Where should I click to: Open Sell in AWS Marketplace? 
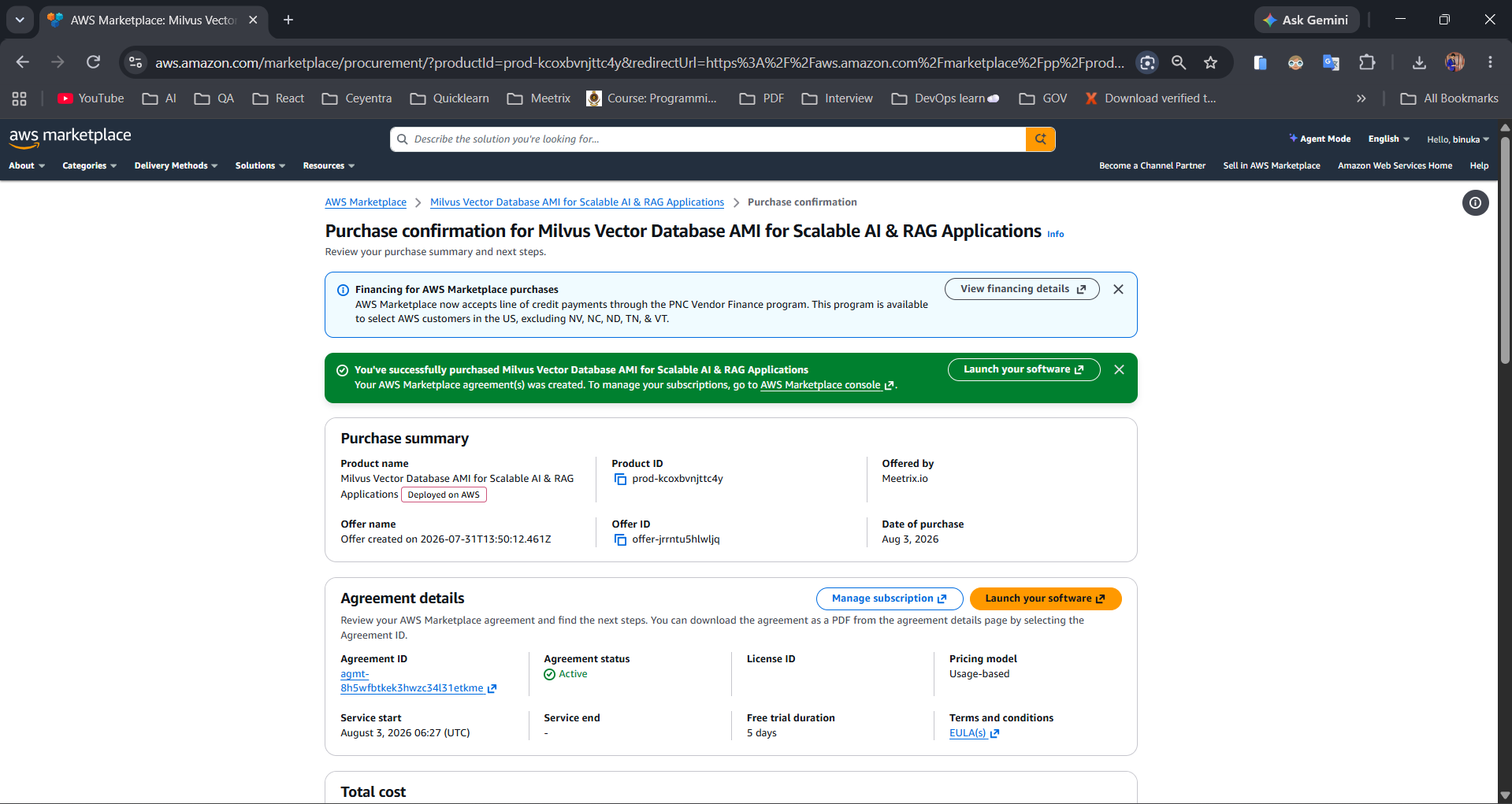click(x=1271, y=165)
